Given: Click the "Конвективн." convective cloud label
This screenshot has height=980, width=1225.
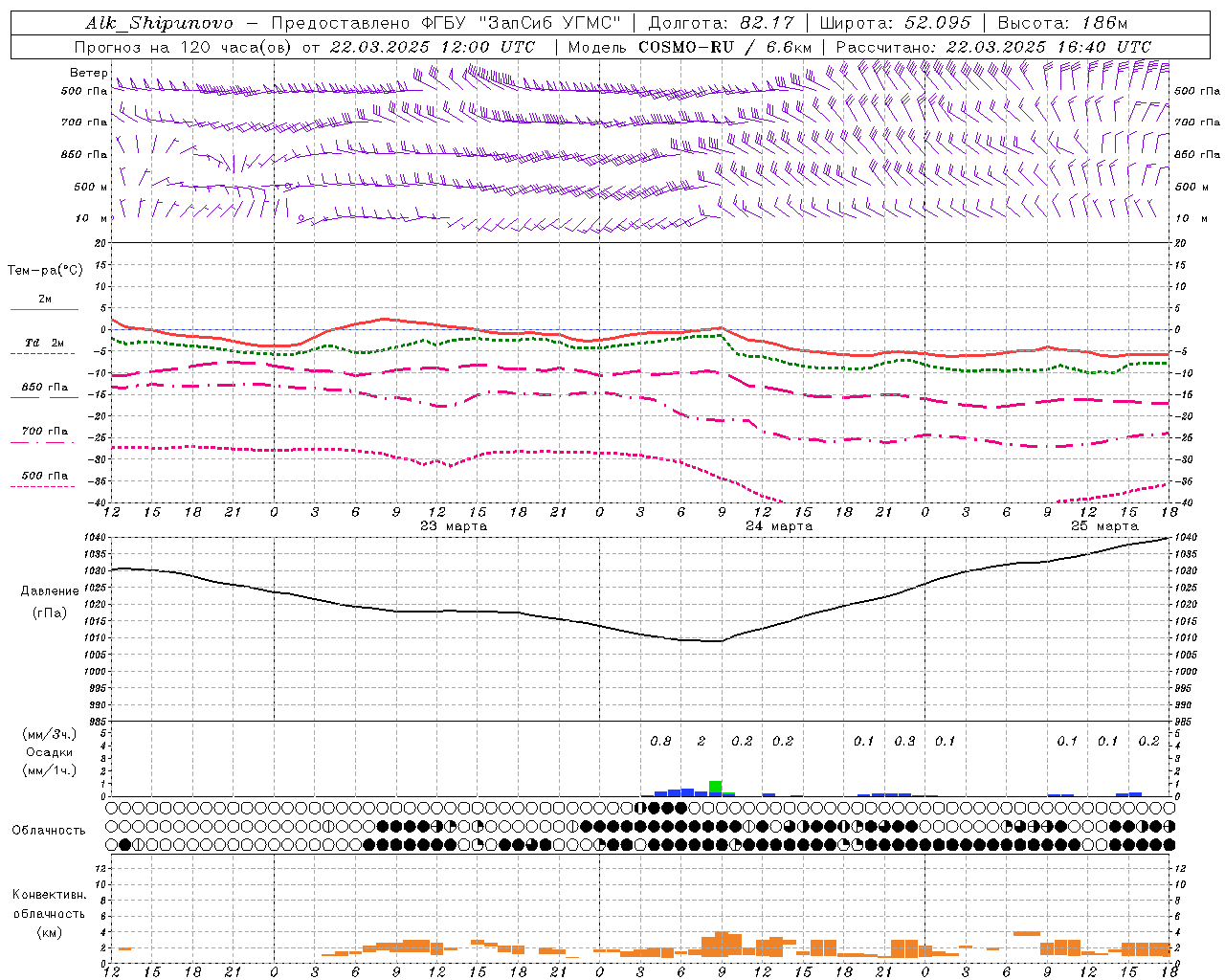Looking at the screenshot, I should 49,895.
